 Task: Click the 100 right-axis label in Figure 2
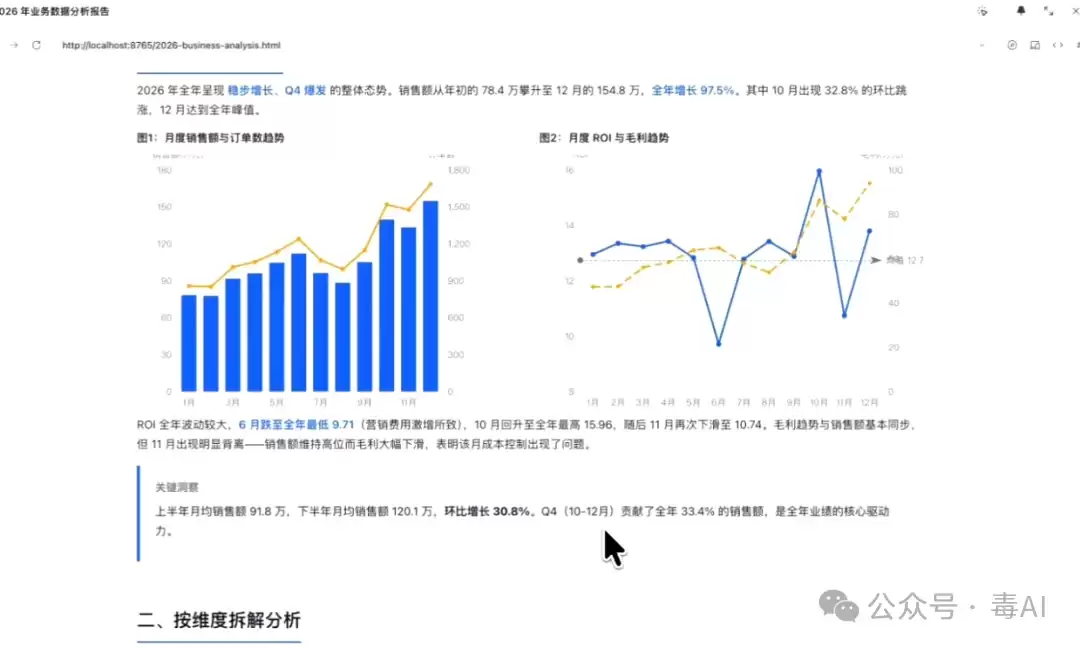point(895,170)
